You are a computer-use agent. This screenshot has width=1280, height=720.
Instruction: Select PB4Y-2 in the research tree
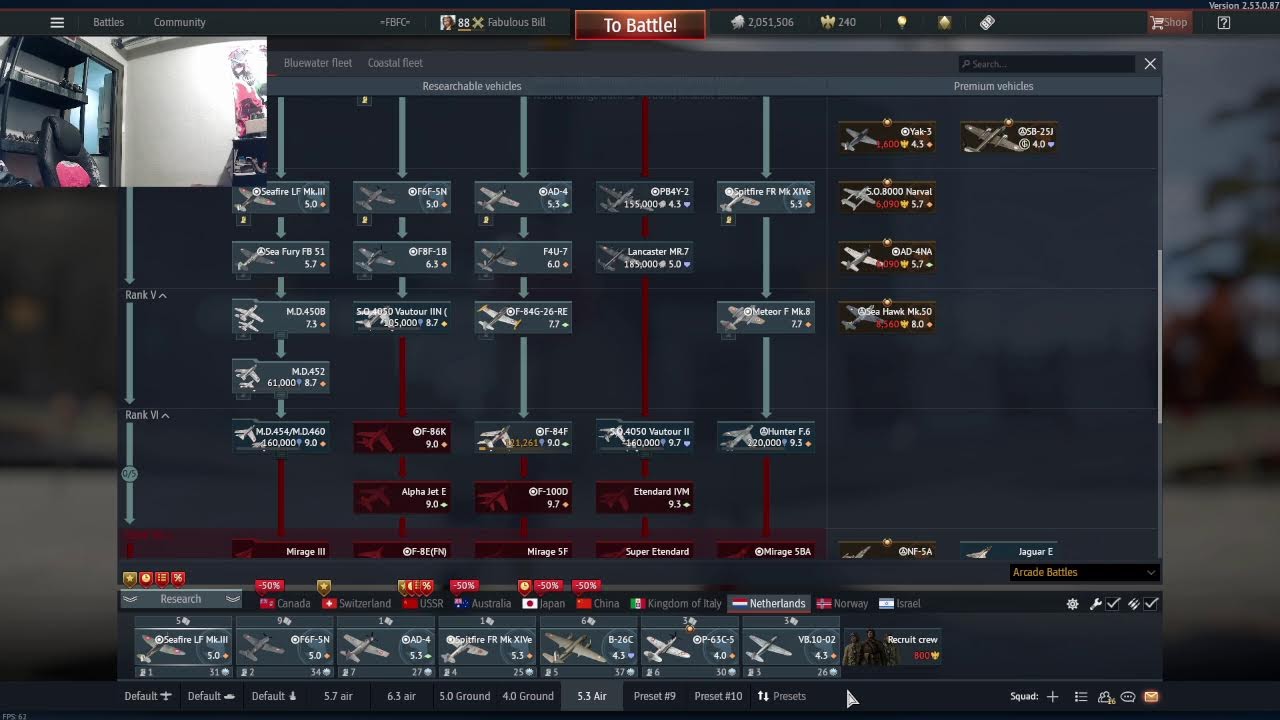(645, 198)
